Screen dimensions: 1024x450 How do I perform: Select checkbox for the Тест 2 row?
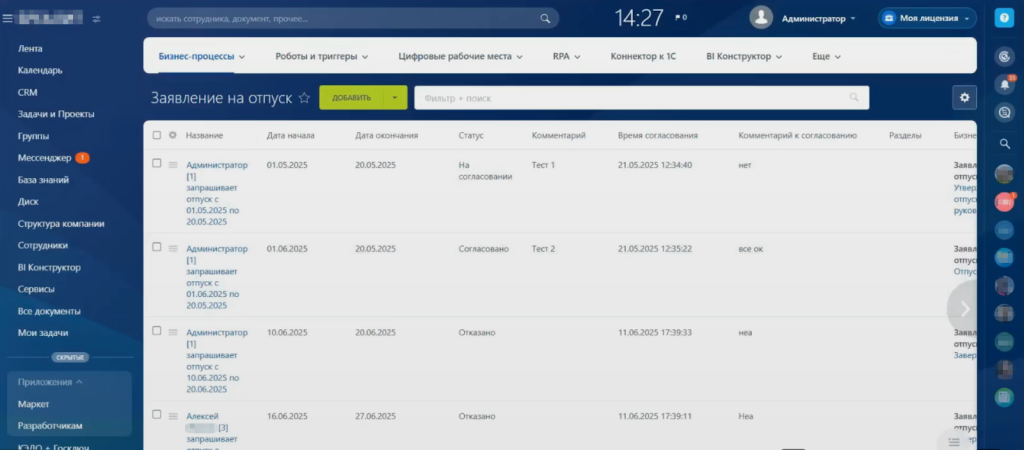pyautogui.click(x=156, y=247)
